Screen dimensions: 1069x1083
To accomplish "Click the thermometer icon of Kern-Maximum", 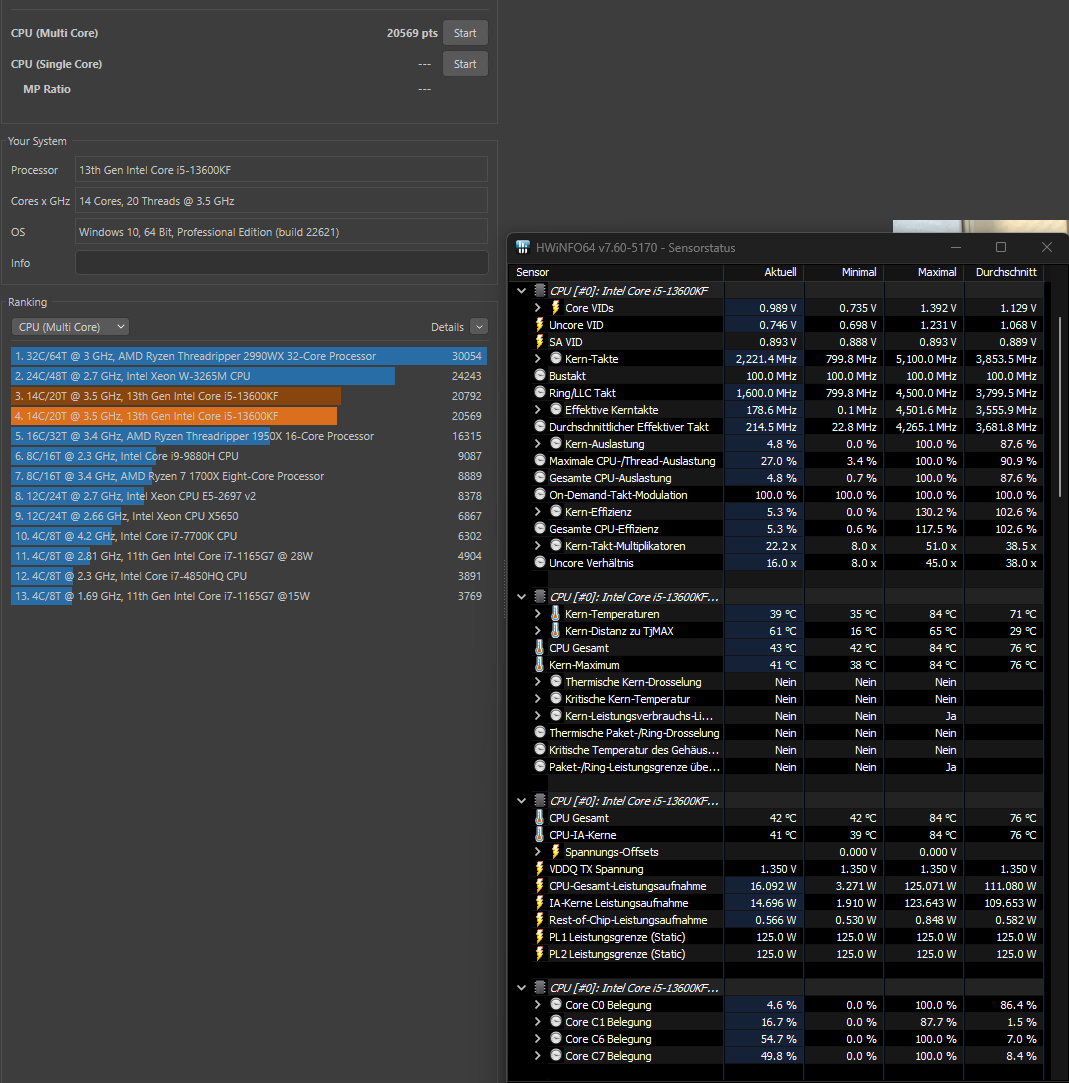I will click(540, 664).
